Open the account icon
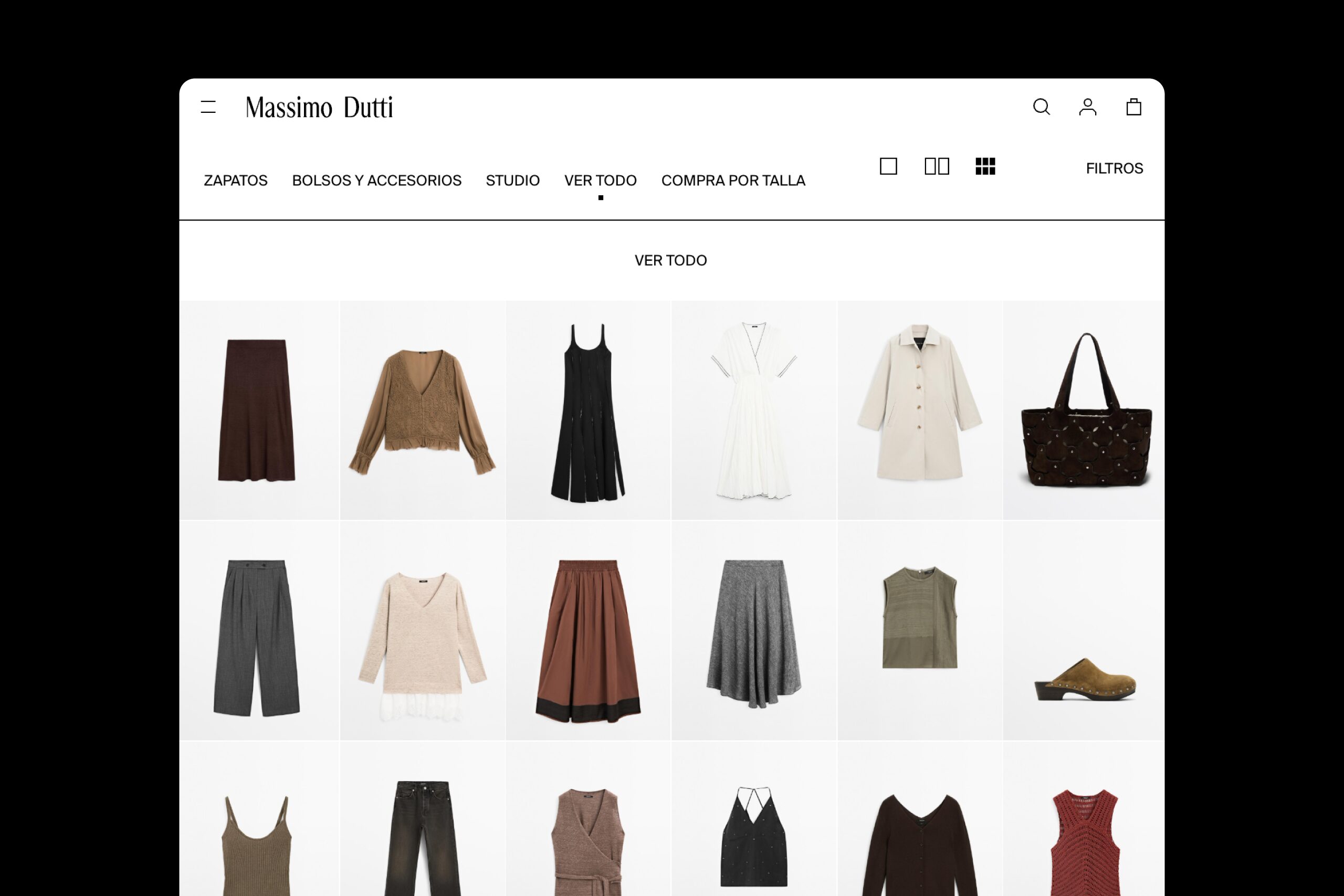 1088,107
